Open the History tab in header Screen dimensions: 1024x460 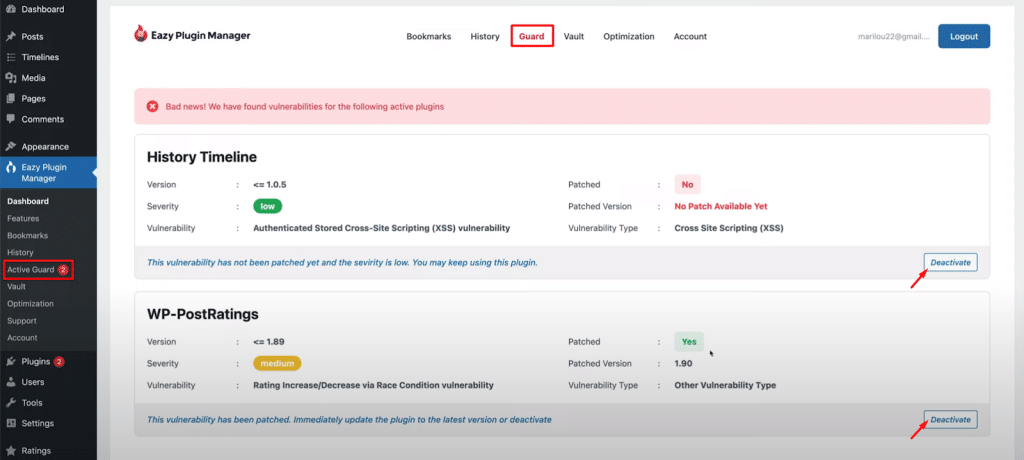485,37
